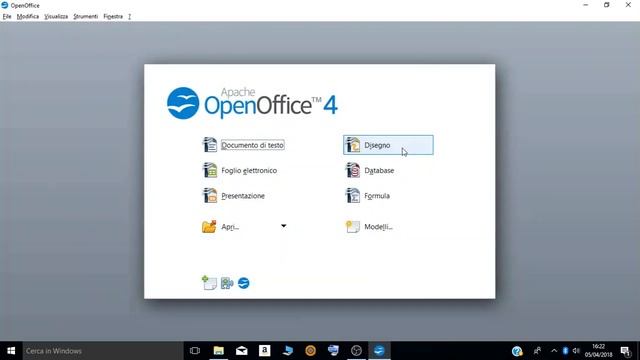Click the OpenOffice info globe icon at the bottom of the Start Center
640x360 pixels.
tap(244, 283)
